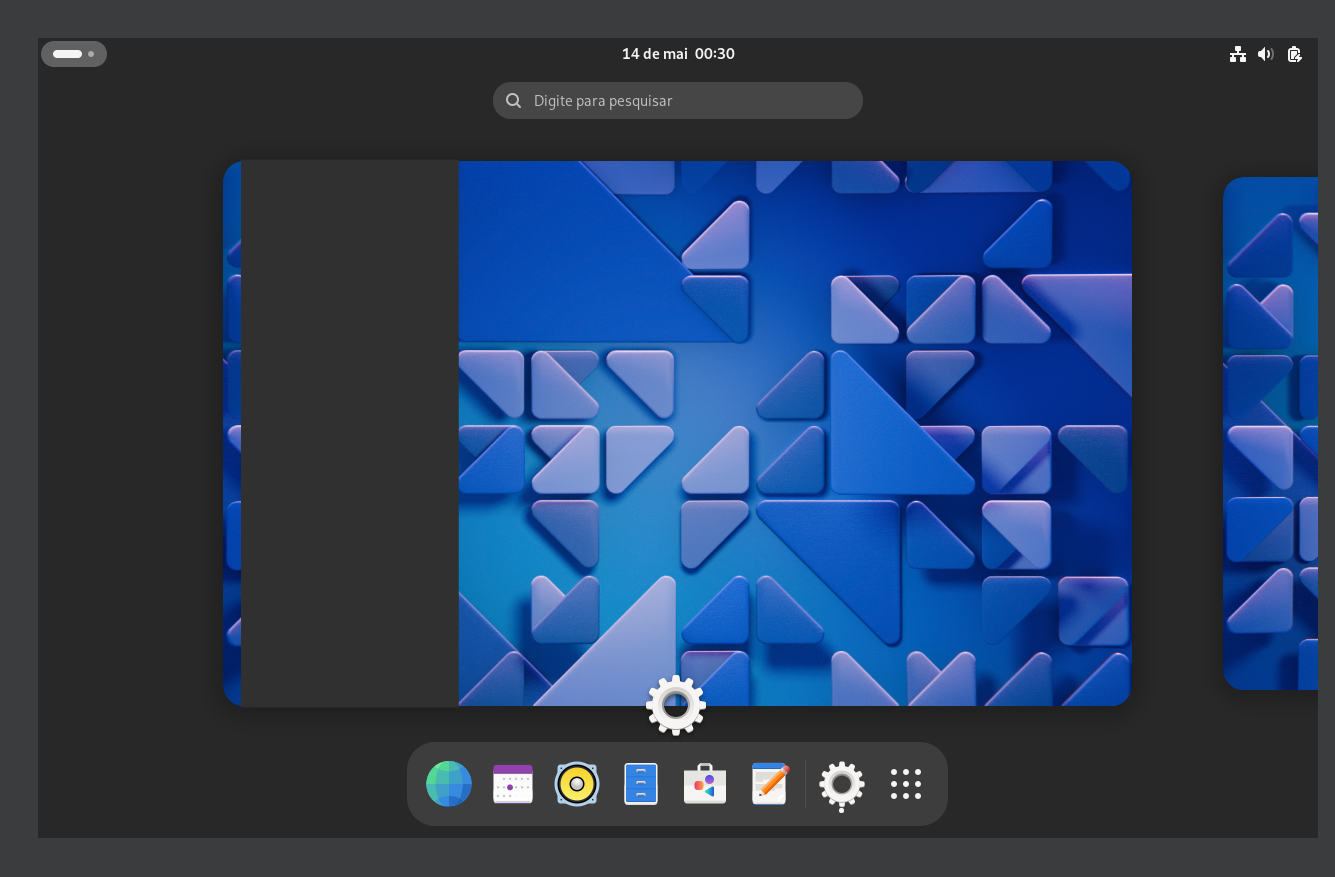
Task: Open the Files file manager icon
Action: pyautogui.click(x=641, y=784)
